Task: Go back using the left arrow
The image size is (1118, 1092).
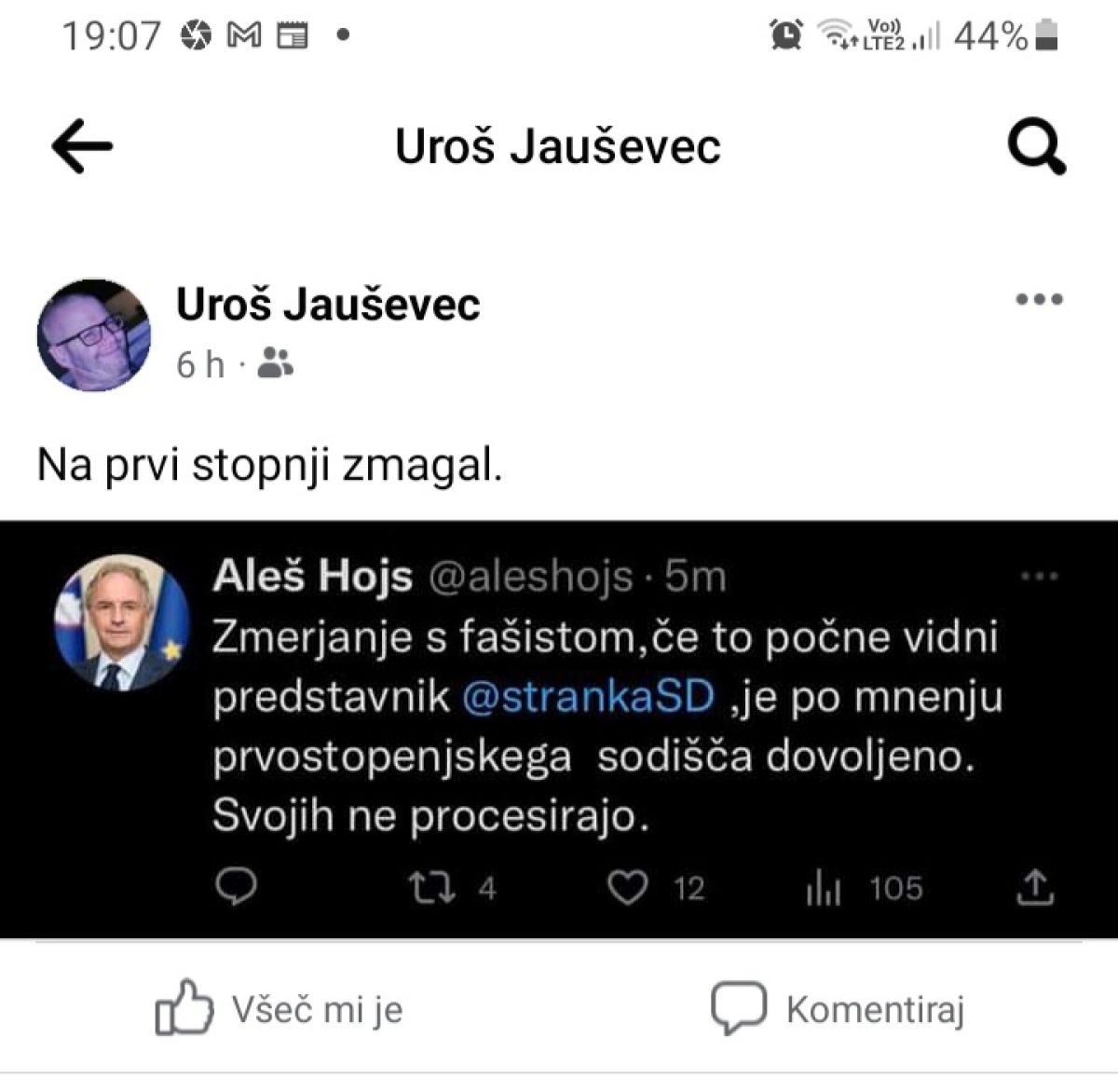Action: [82, 146]
